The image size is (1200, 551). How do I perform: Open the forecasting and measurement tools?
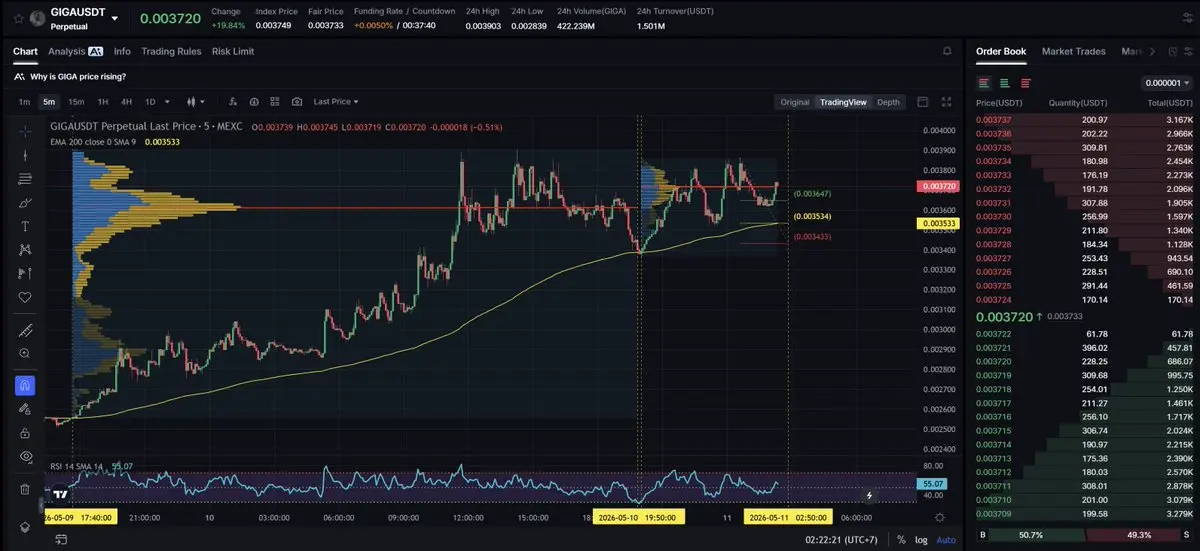pos(25,273)
